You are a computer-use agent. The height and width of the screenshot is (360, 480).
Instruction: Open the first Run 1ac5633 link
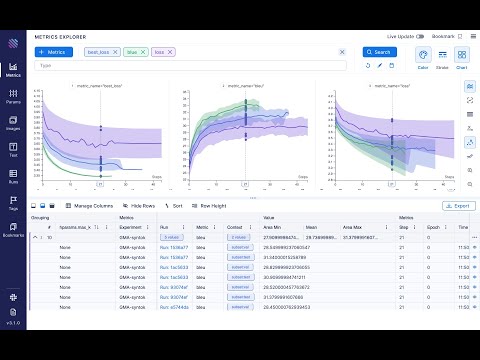pos(174,267)
